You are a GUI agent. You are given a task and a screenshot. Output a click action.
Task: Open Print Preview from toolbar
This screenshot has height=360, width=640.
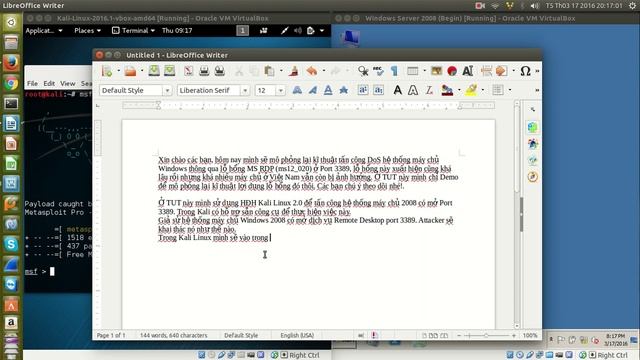pyautogui.click(x=220, y=71)
